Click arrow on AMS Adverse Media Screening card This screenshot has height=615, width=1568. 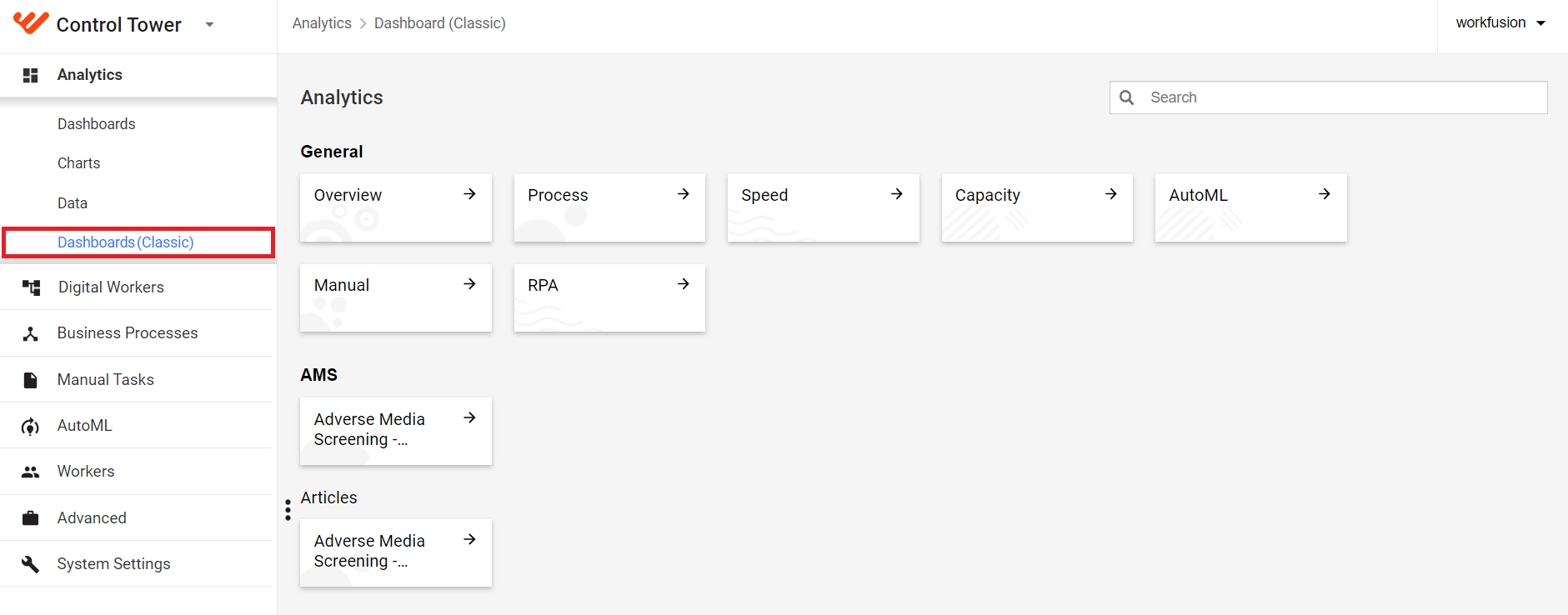coord(470,417)
